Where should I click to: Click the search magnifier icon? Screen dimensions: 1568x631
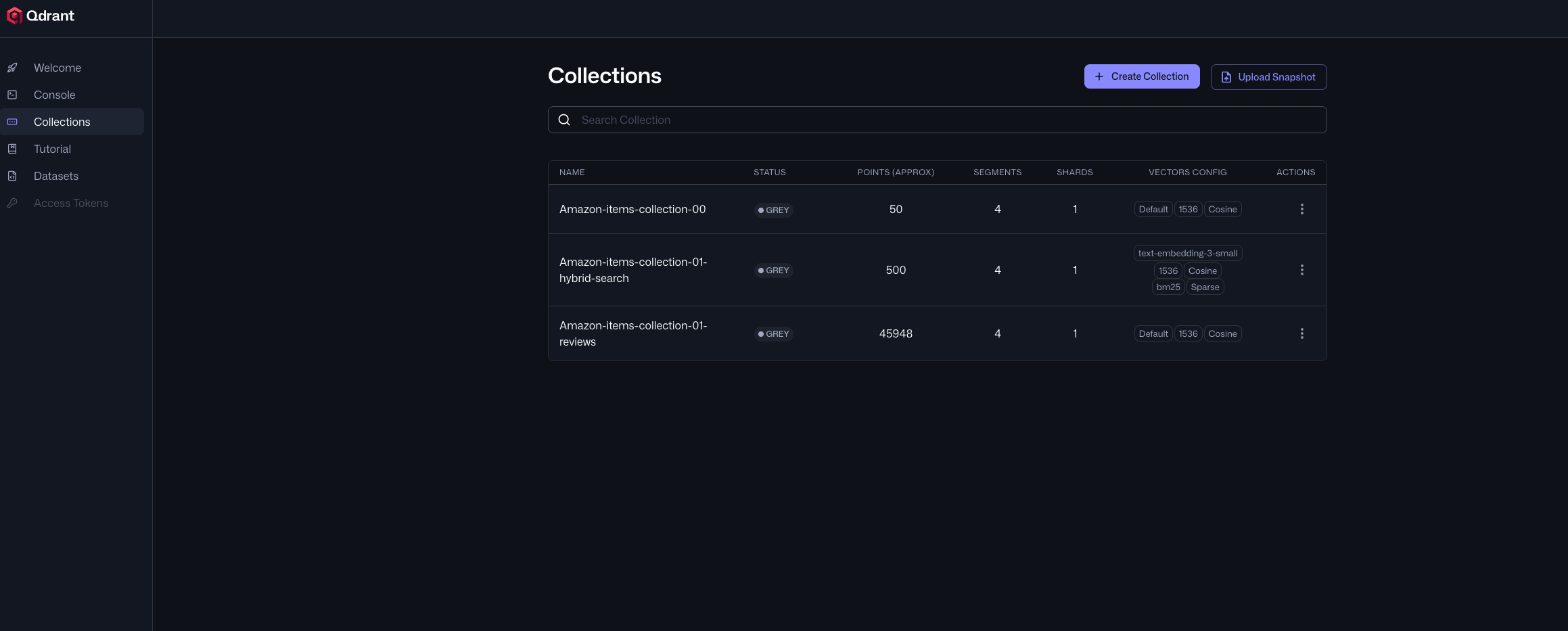point(564,119)
